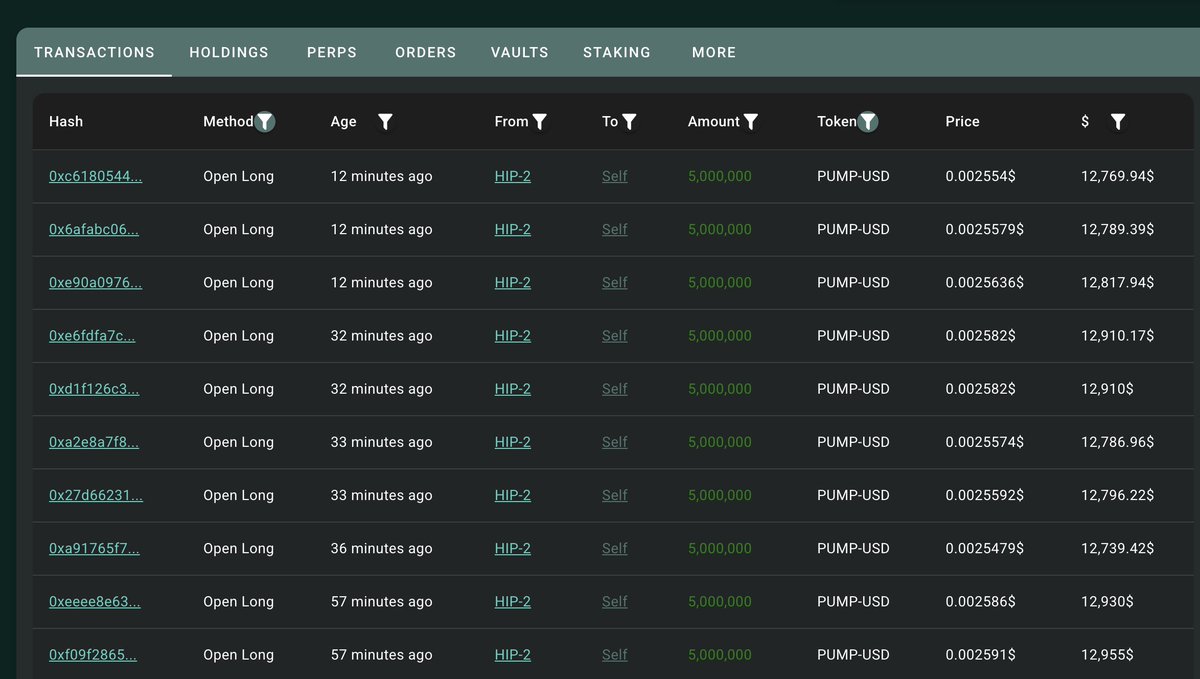Expand the More tab menu
Image resolution: width=1200 pixels, height=679 pixels.
tap(714, 52)
